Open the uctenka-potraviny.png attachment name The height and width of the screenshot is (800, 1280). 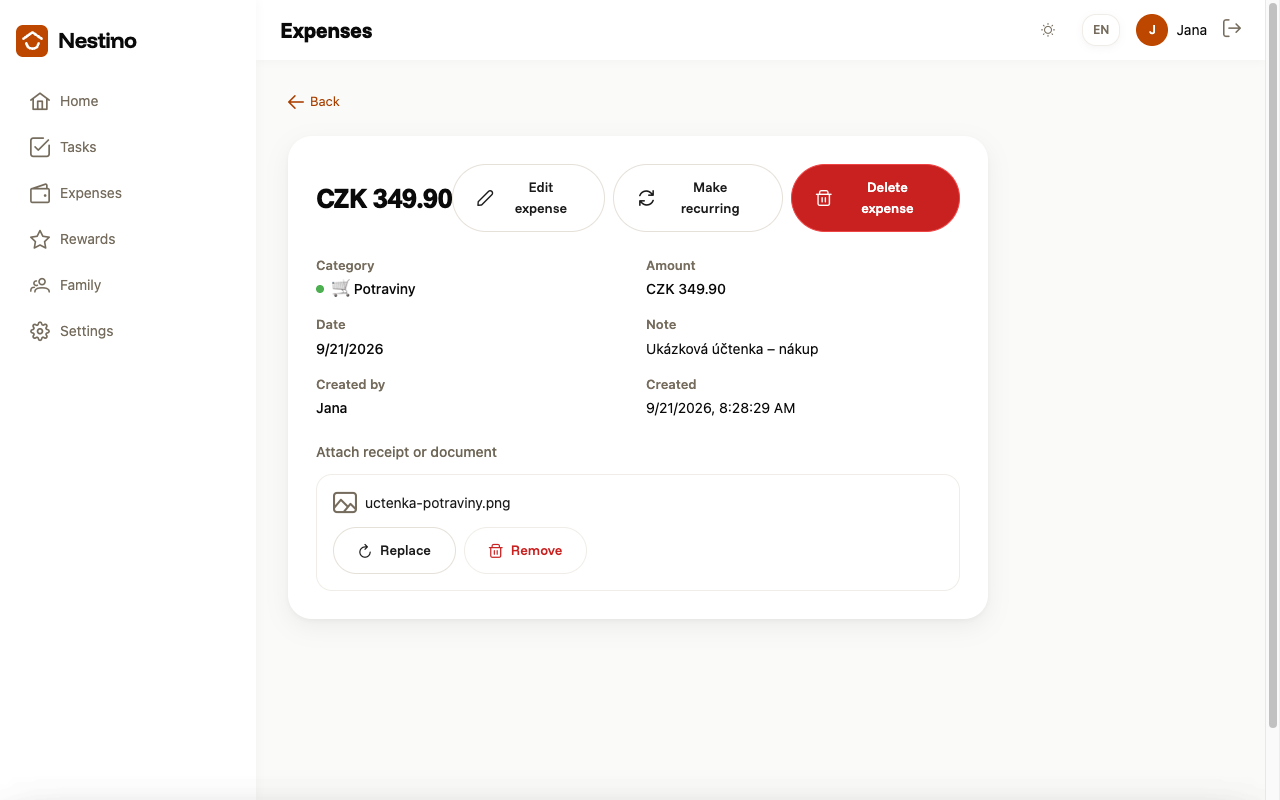click(438, 503)
